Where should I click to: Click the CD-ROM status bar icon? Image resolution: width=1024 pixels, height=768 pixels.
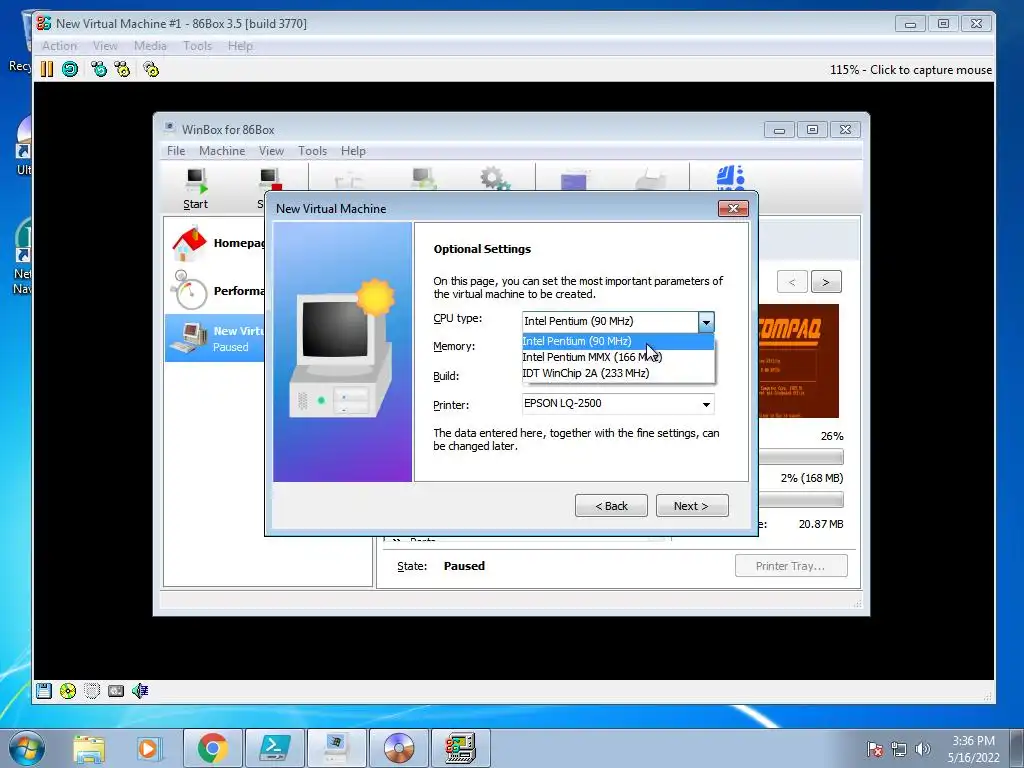click(x=68, y=691)
